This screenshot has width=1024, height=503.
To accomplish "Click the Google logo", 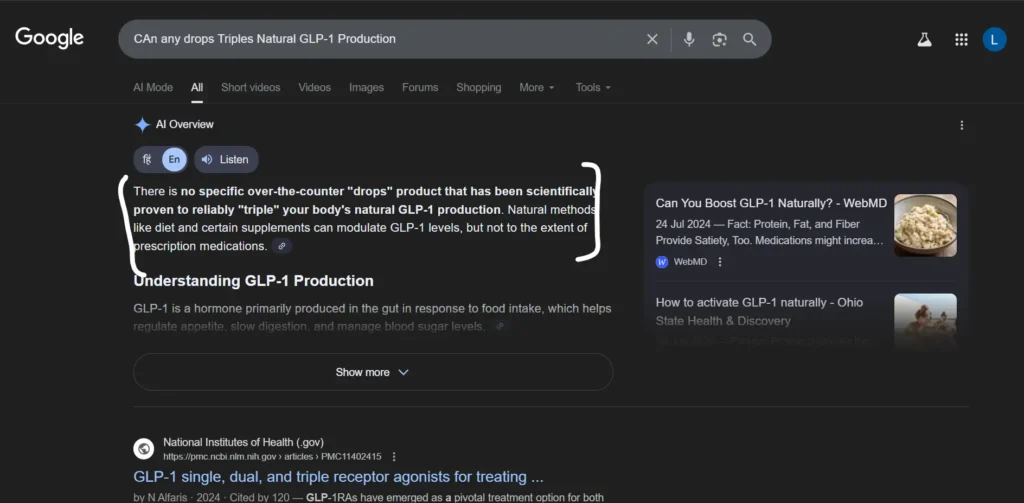I will click(49, 38).
